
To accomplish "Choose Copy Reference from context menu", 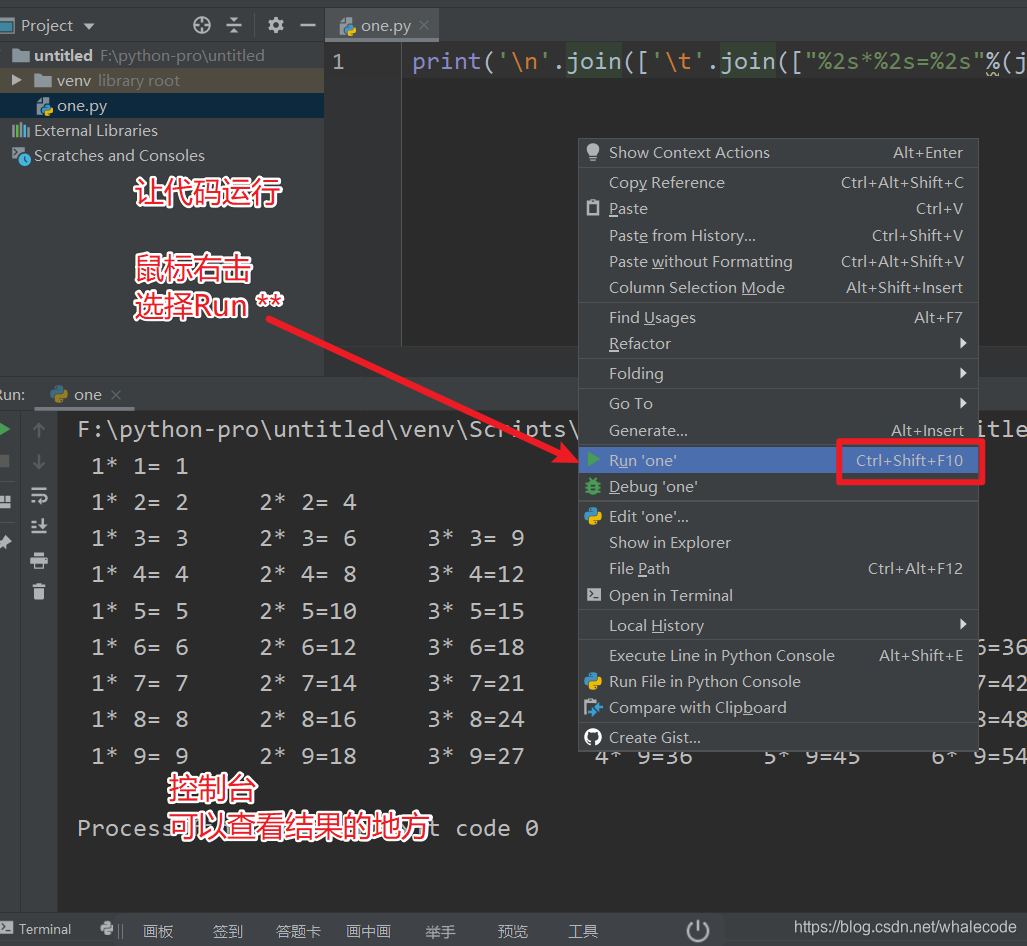I will coord(778,183).
